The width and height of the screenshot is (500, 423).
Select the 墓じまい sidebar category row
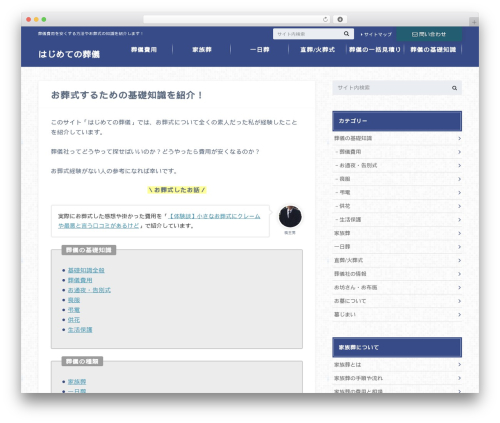397,314
